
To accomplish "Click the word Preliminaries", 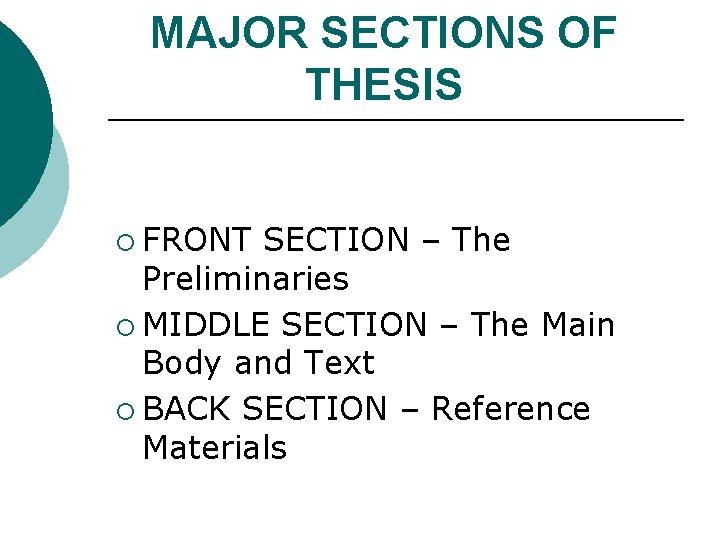I will pyautogui.click(x=246, y=278).
